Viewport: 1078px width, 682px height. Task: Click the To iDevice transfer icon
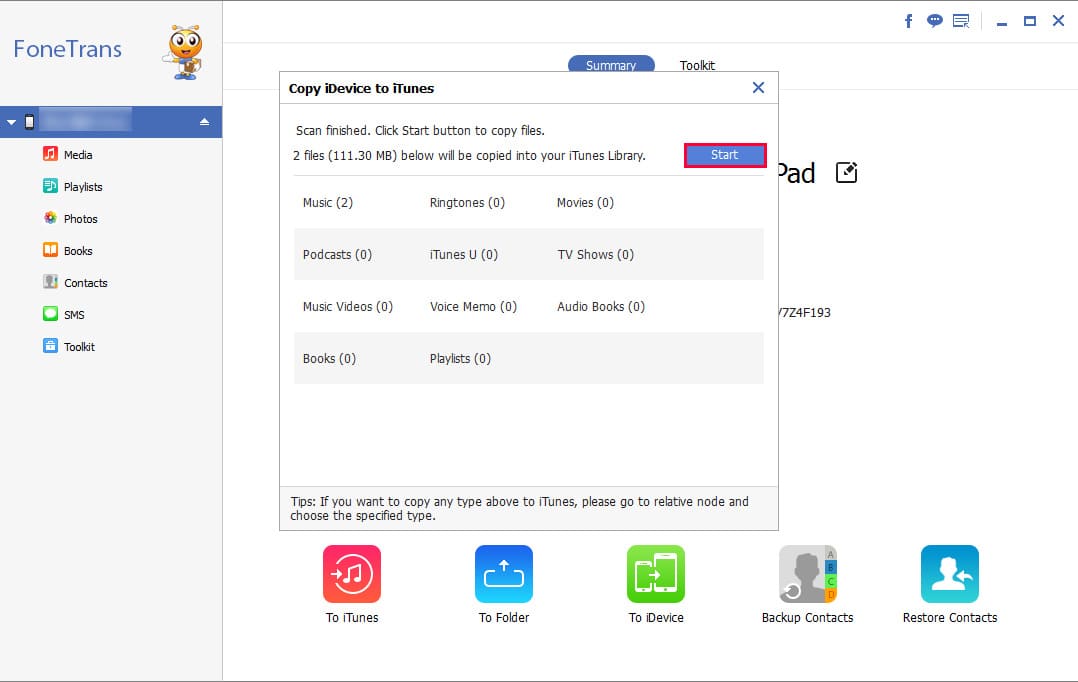(x=656, y=574)
